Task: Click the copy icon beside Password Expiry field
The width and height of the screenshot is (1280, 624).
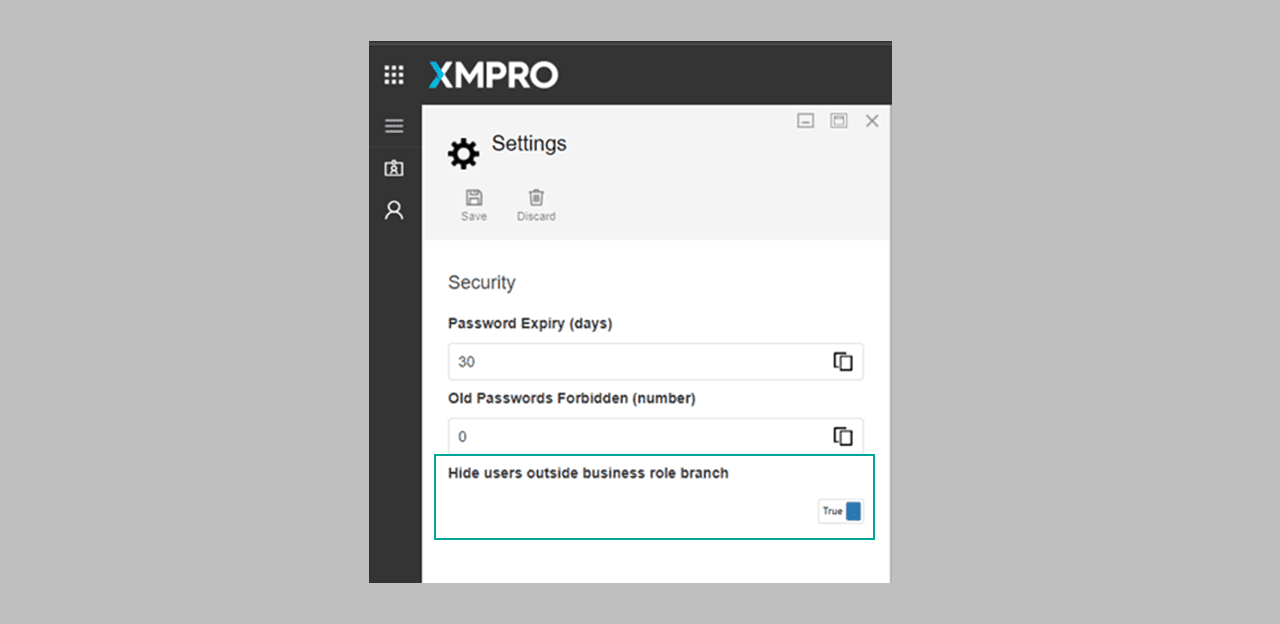Action: (841, 361)
